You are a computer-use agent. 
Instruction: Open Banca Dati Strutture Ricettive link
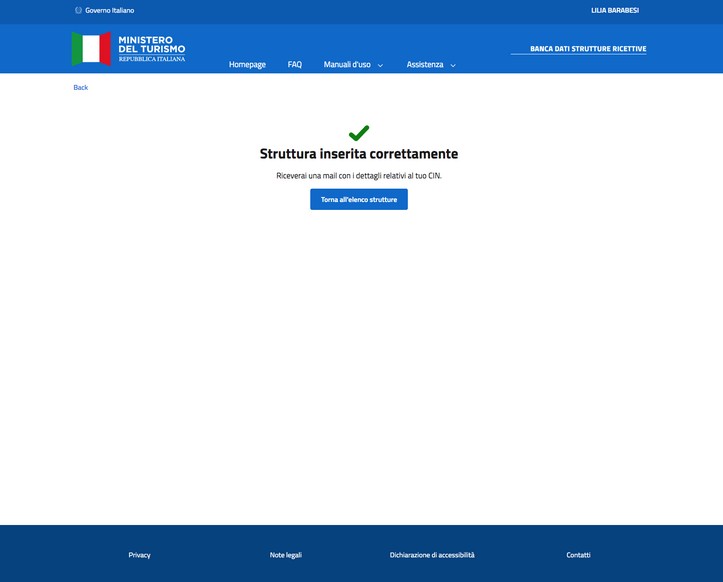click(x=587, y=48)
